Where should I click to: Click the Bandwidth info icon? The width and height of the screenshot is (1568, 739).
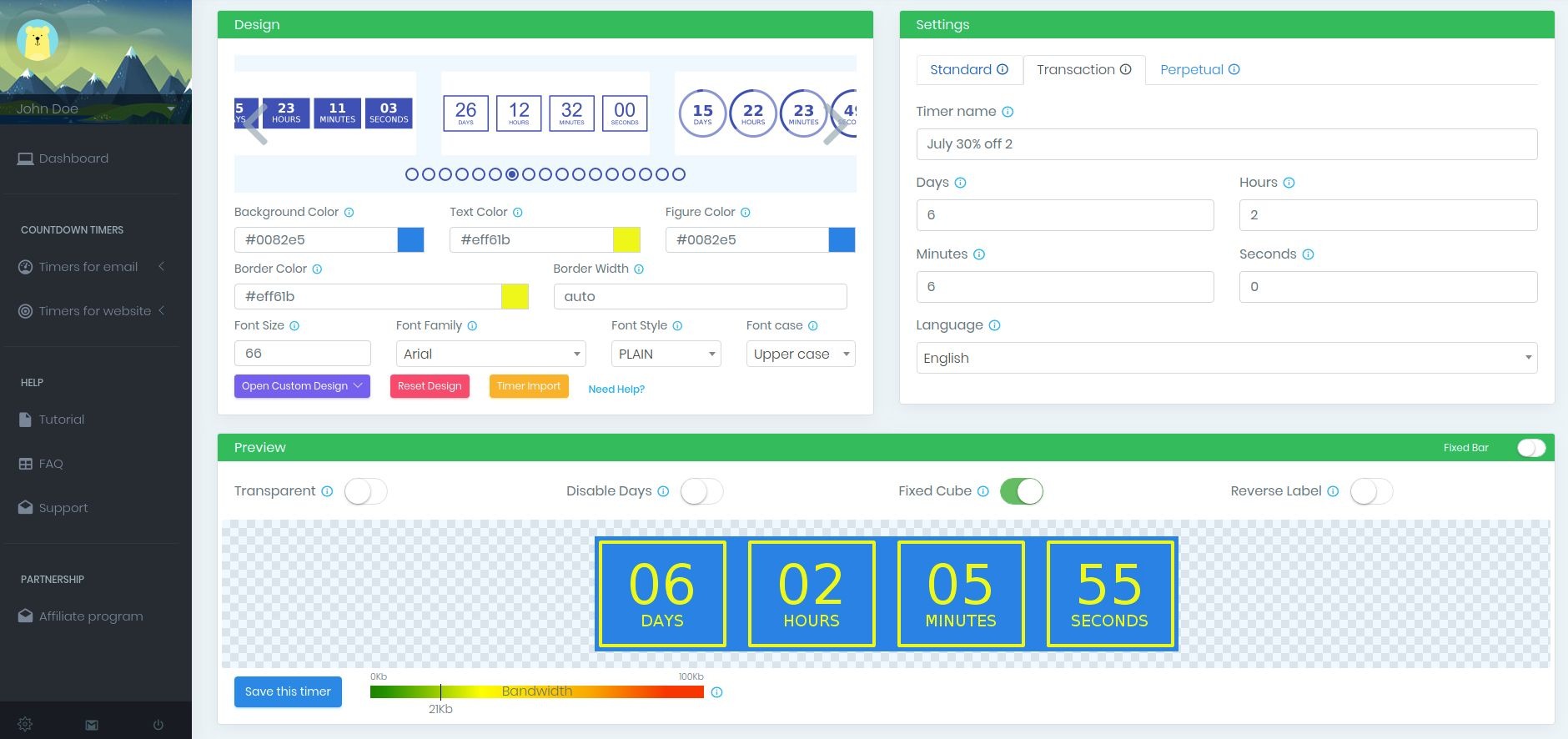[x=716, y=692]
